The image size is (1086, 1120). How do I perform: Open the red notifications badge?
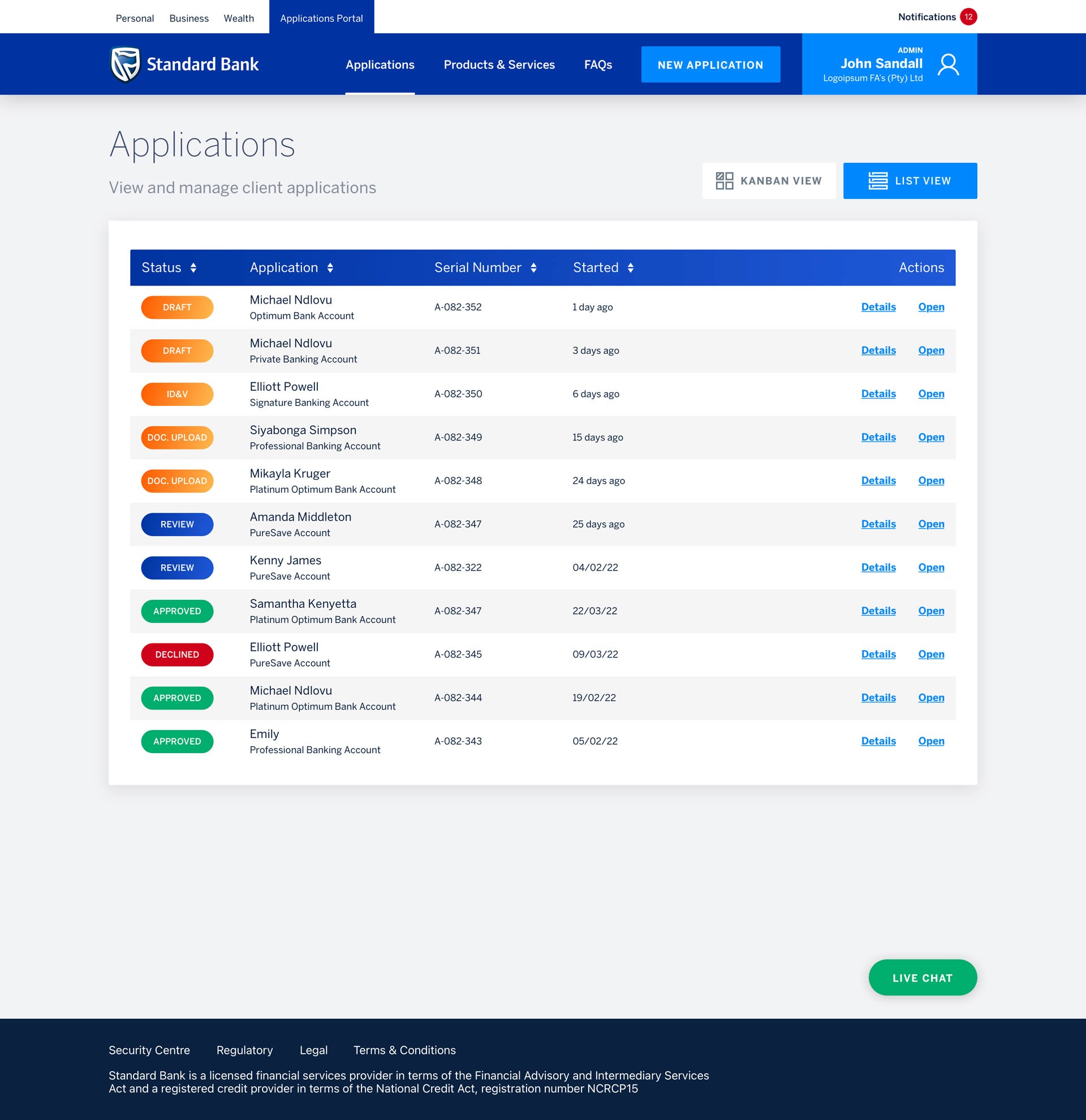(968, 17)
